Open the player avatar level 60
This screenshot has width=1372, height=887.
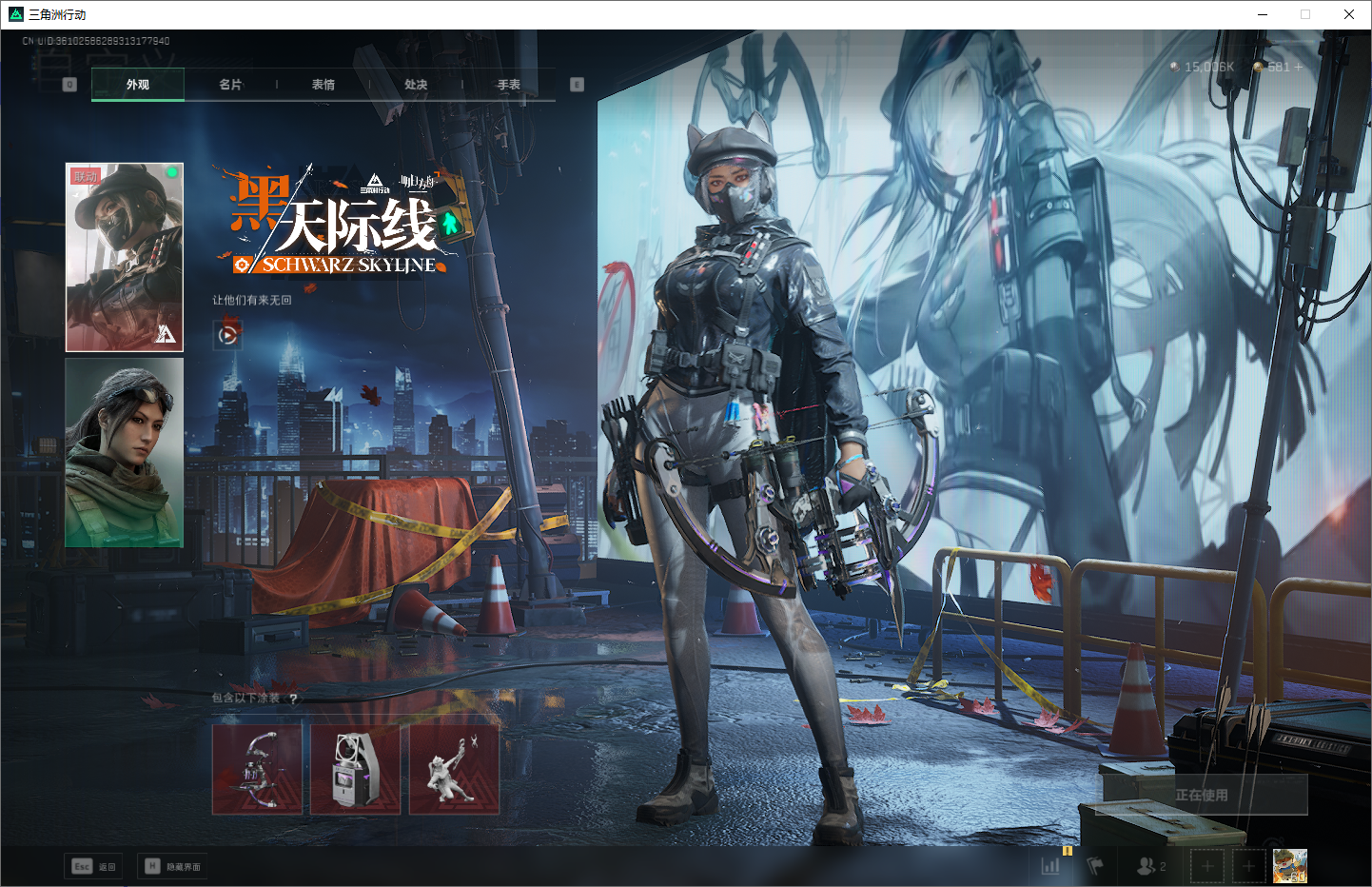point(1290,866)
